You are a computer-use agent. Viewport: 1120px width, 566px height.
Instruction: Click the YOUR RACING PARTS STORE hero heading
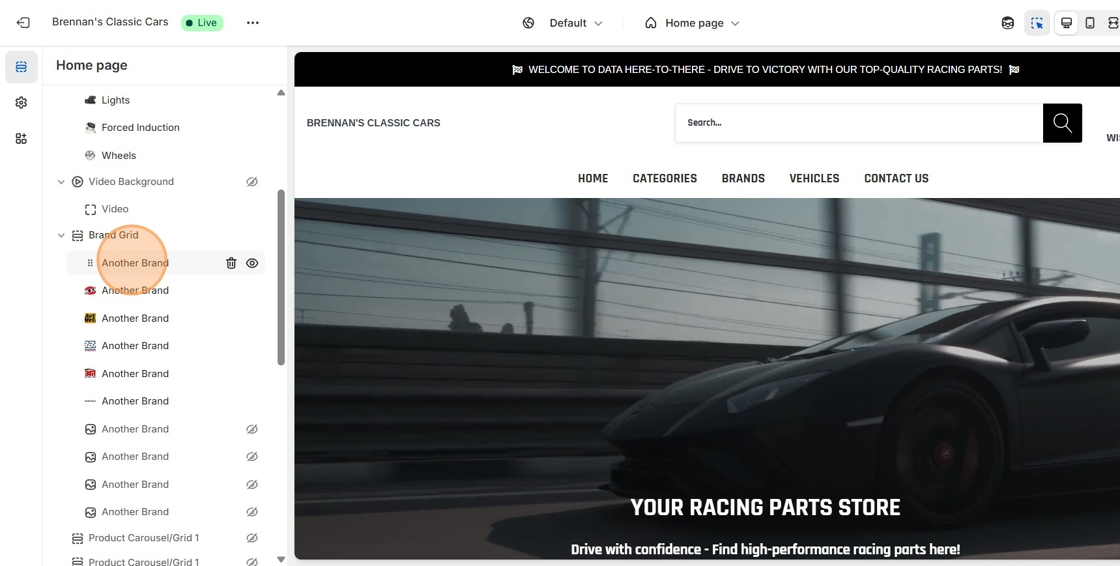click(765, 507)
